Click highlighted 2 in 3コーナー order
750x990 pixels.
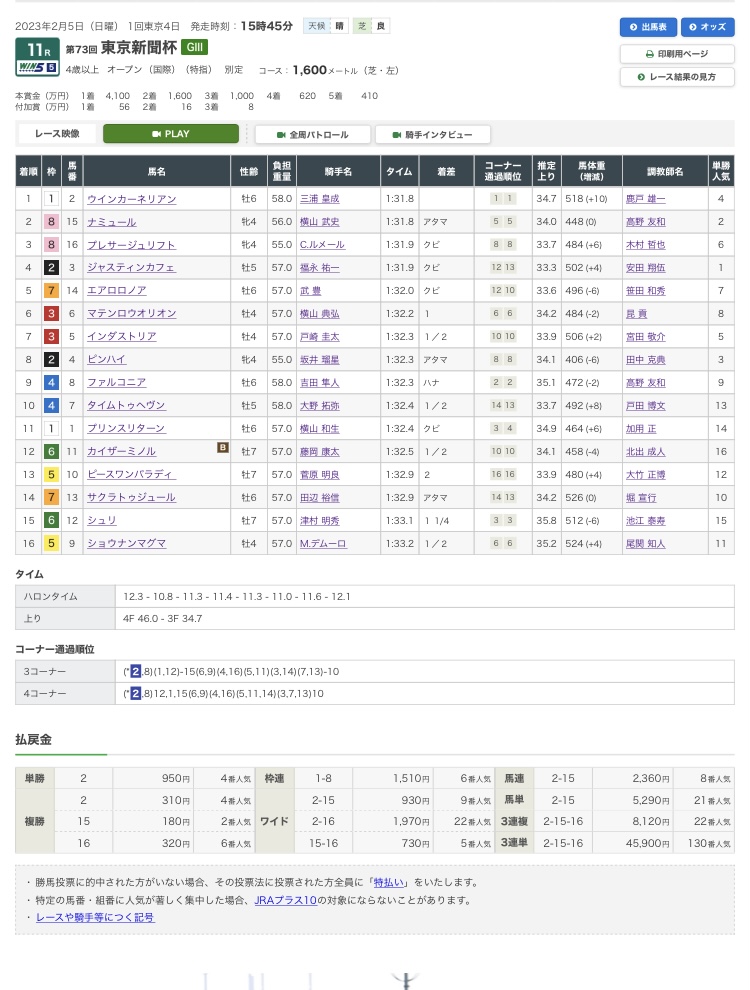point(136,671)
